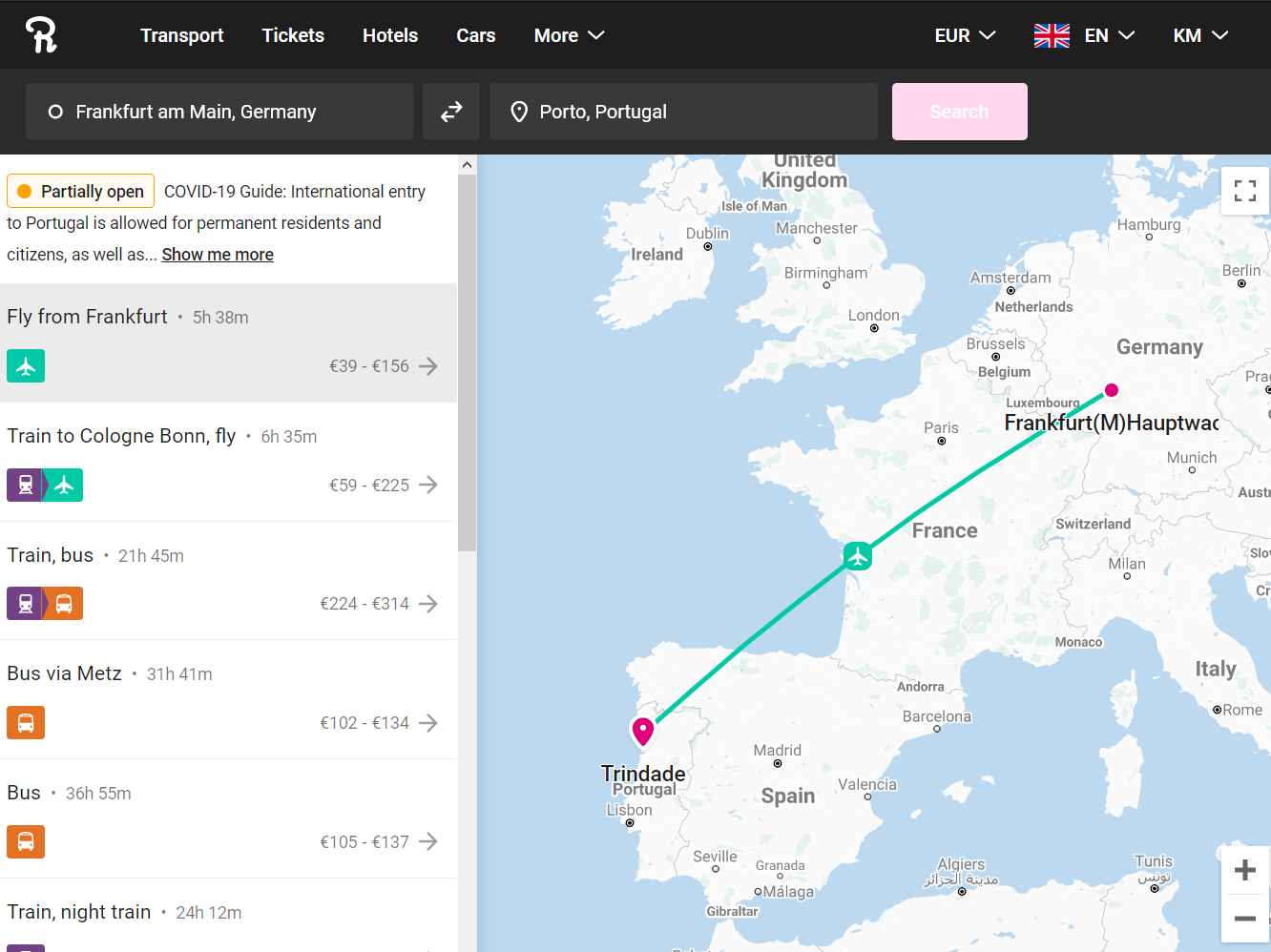1271x952 pixels.
Task: Click the swap origin and destination arrows
Action: (x=450, y=111)
